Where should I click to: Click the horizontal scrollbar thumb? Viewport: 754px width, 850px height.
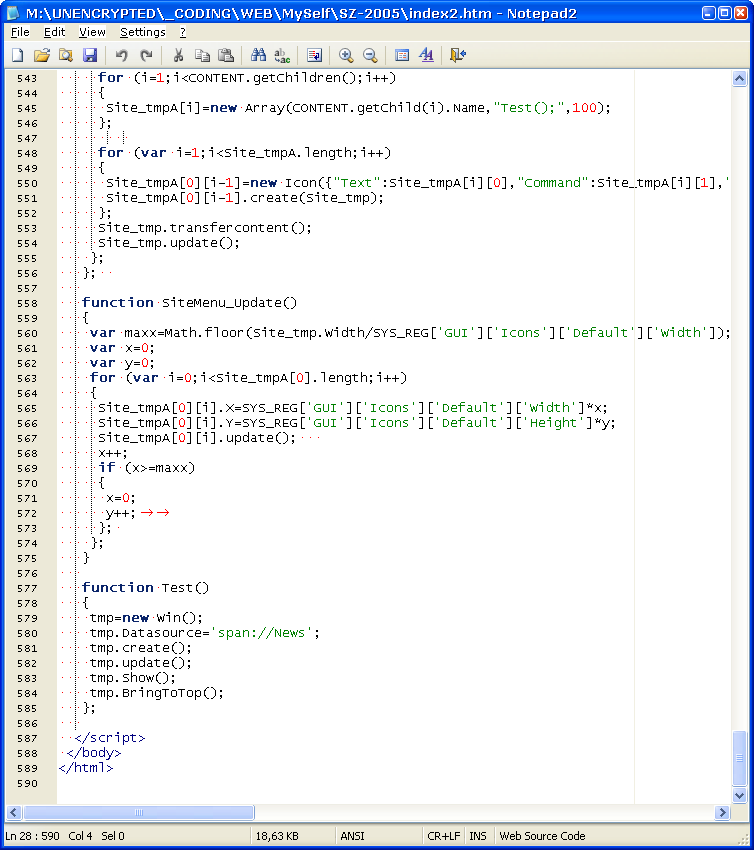coord(139,812)
